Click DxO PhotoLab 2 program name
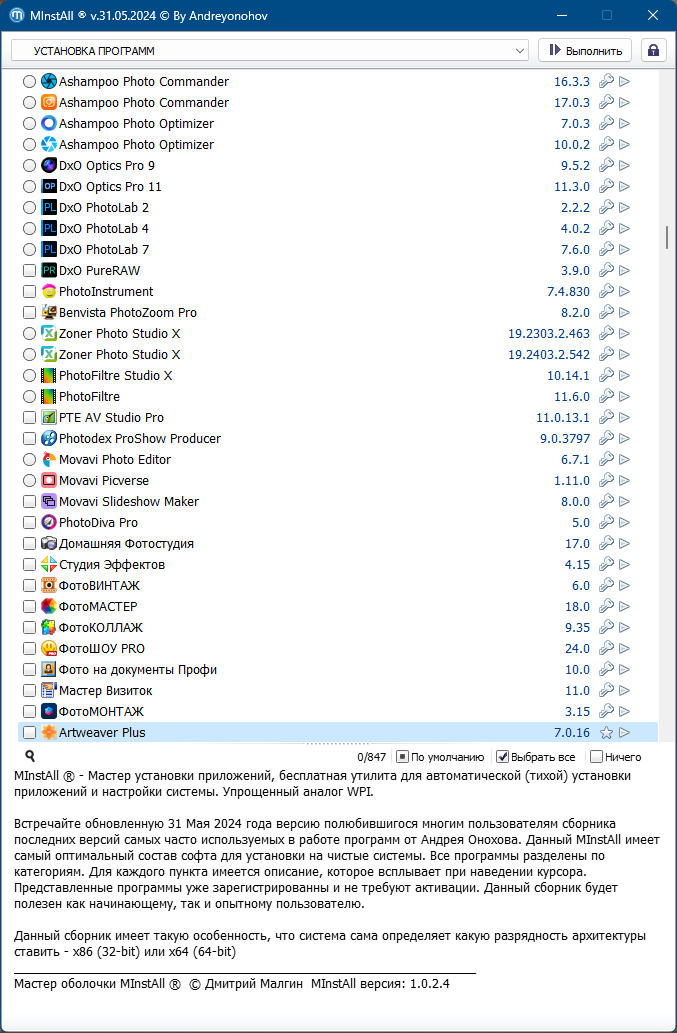Screen dimensions: 677x1033 coord(104,208)
